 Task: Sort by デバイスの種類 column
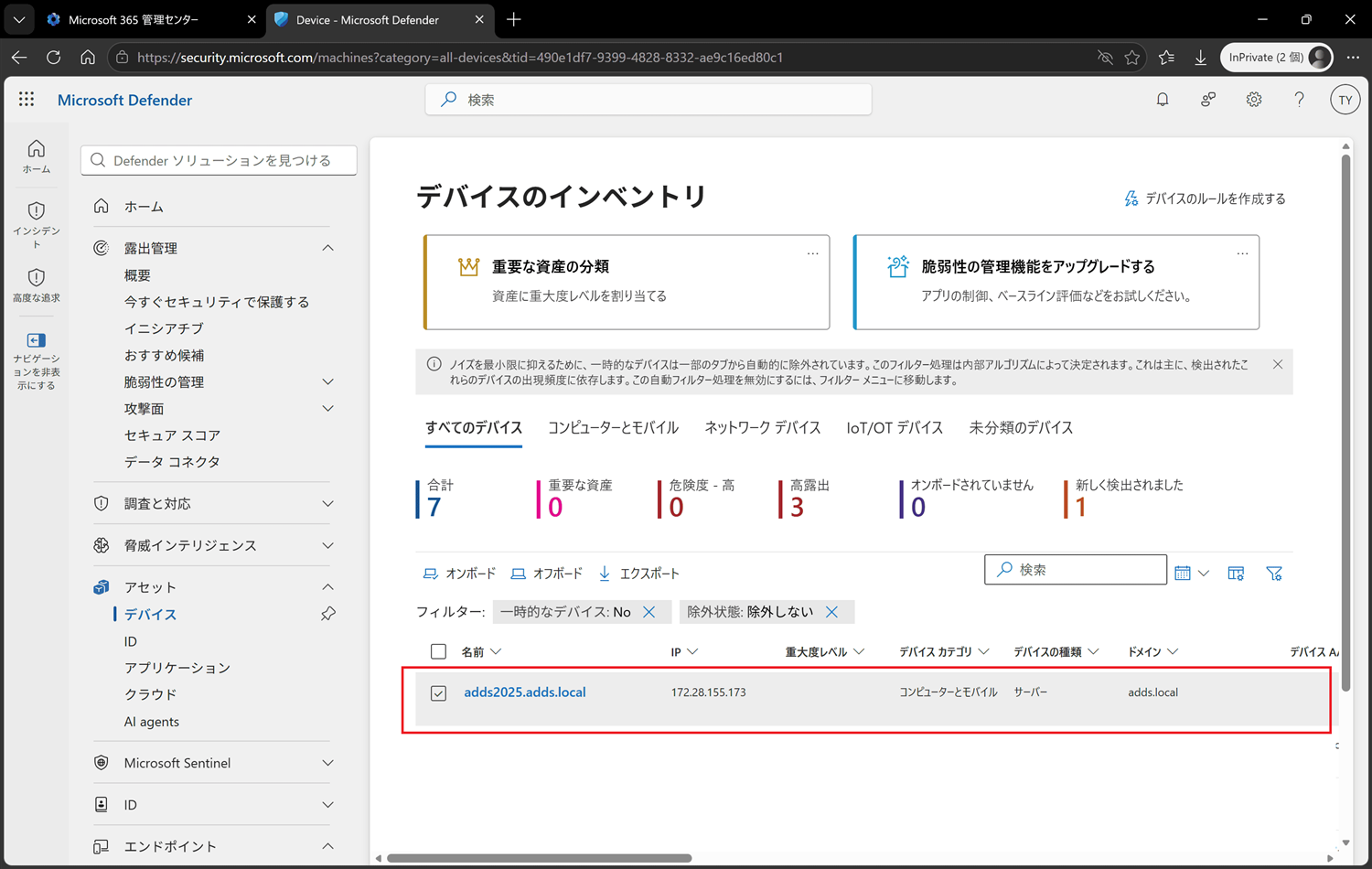tap(1056, 651)
